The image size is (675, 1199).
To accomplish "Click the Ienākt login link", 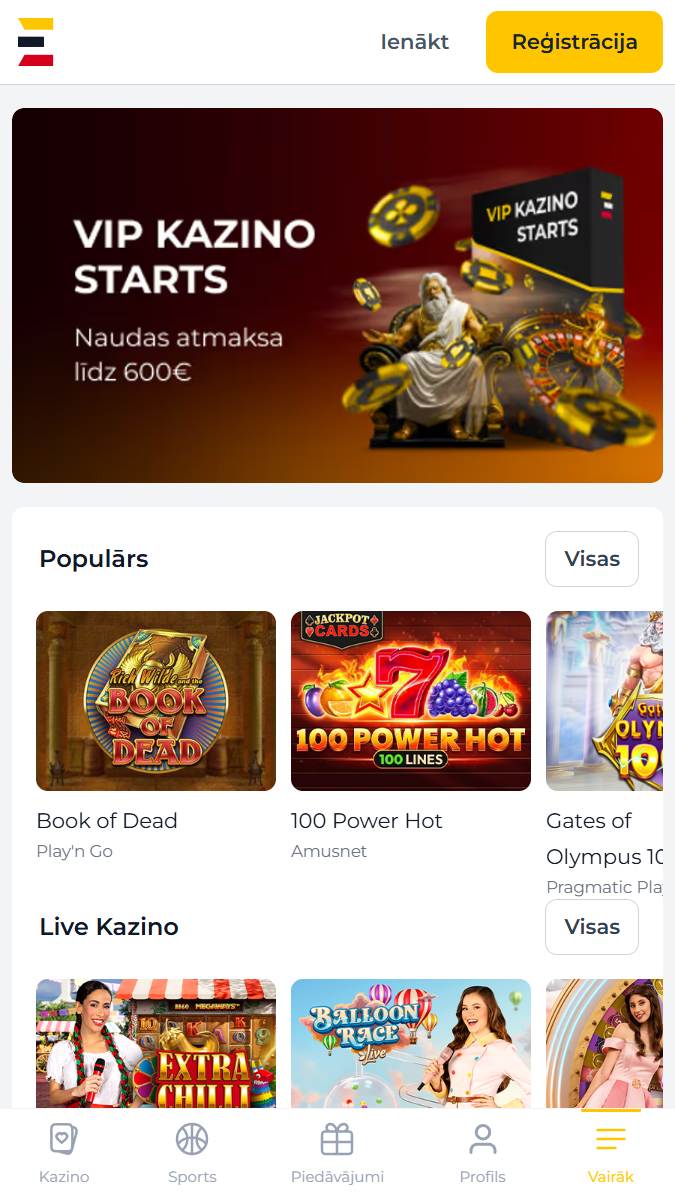I will point(415,42).
